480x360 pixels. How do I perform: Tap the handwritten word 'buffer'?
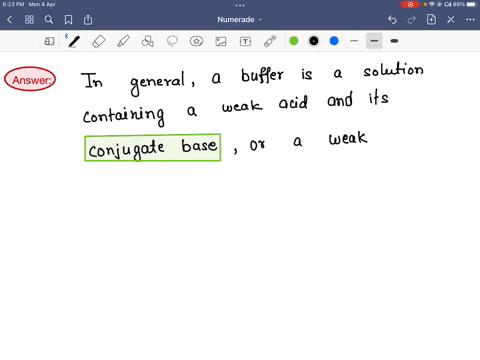pyautogui.click(x=263, y=76)
